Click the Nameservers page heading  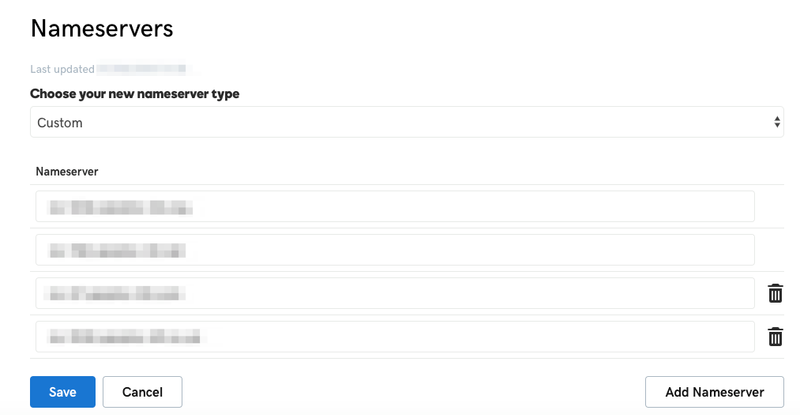(x=102, y=28)
